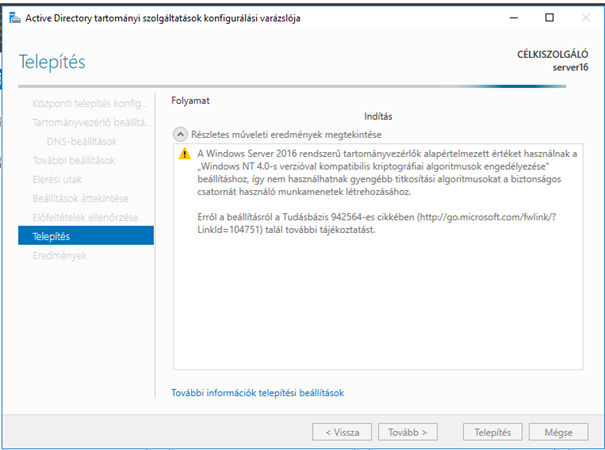Click the Telepítés button at bottom
Screen dimensions: 605x450
[x=492, y=432]
